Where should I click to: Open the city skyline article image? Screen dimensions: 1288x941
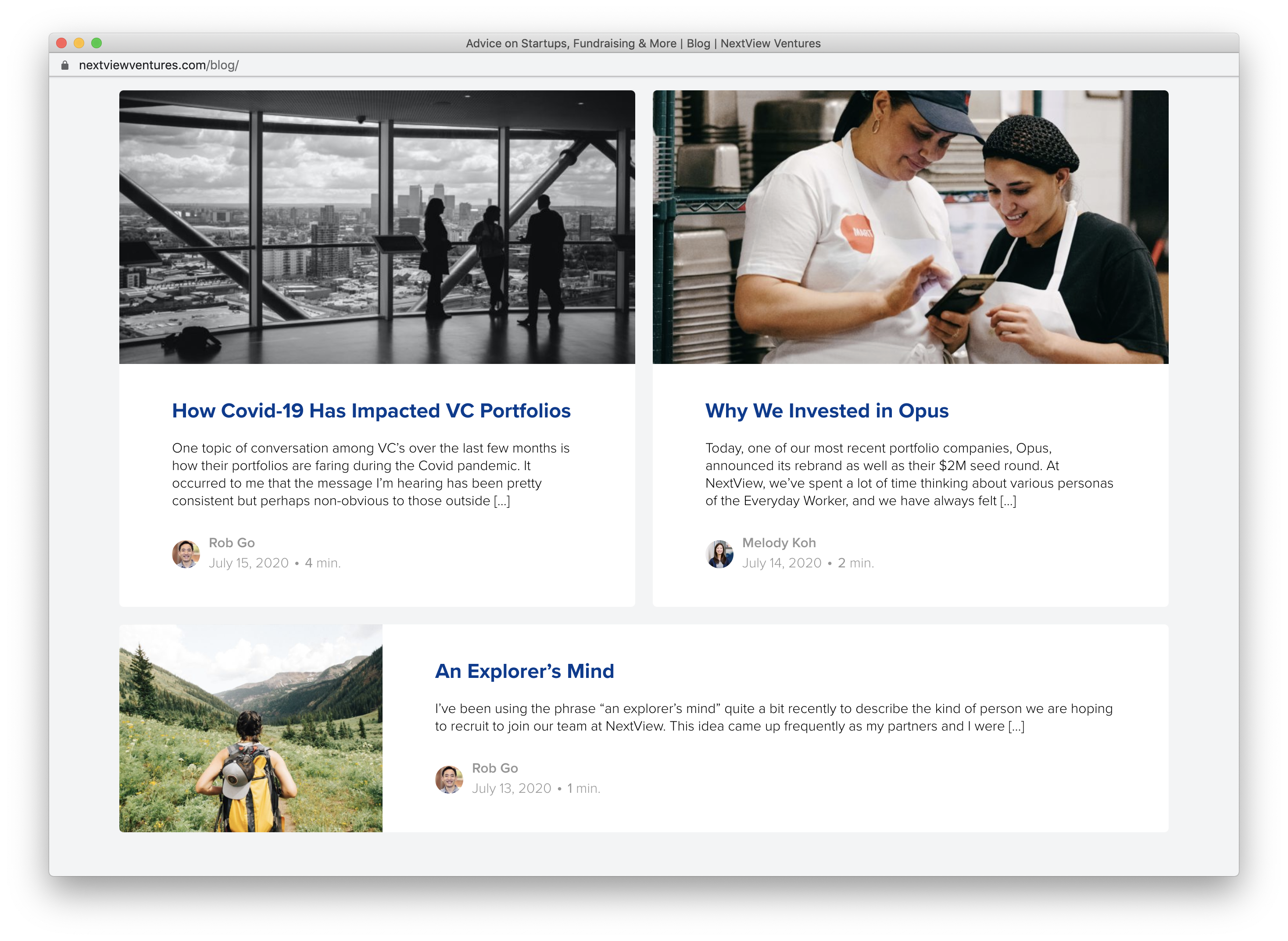point(377,227)
